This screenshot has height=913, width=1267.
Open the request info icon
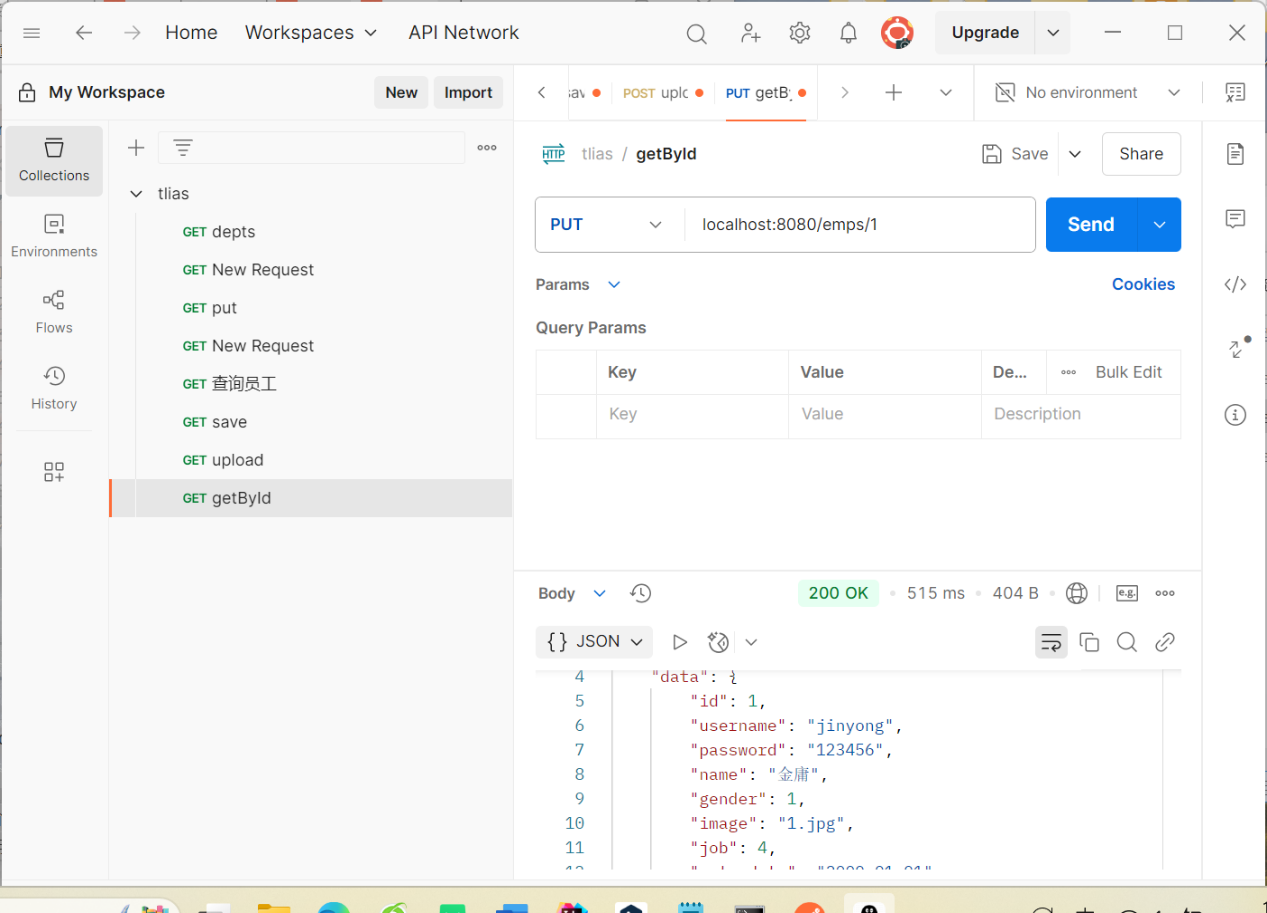[1236, 414]
